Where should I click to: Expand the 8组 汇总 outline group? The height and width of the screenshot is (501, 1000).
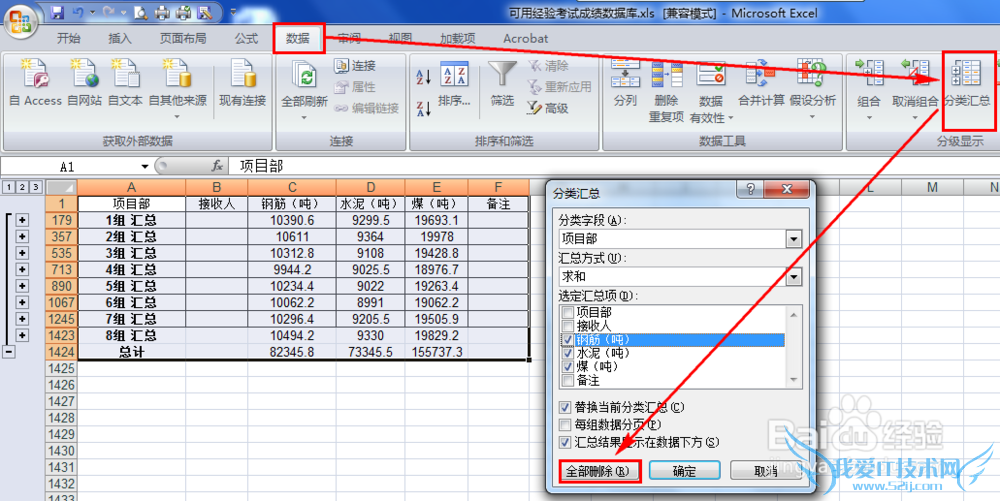[x=22, y=335]
